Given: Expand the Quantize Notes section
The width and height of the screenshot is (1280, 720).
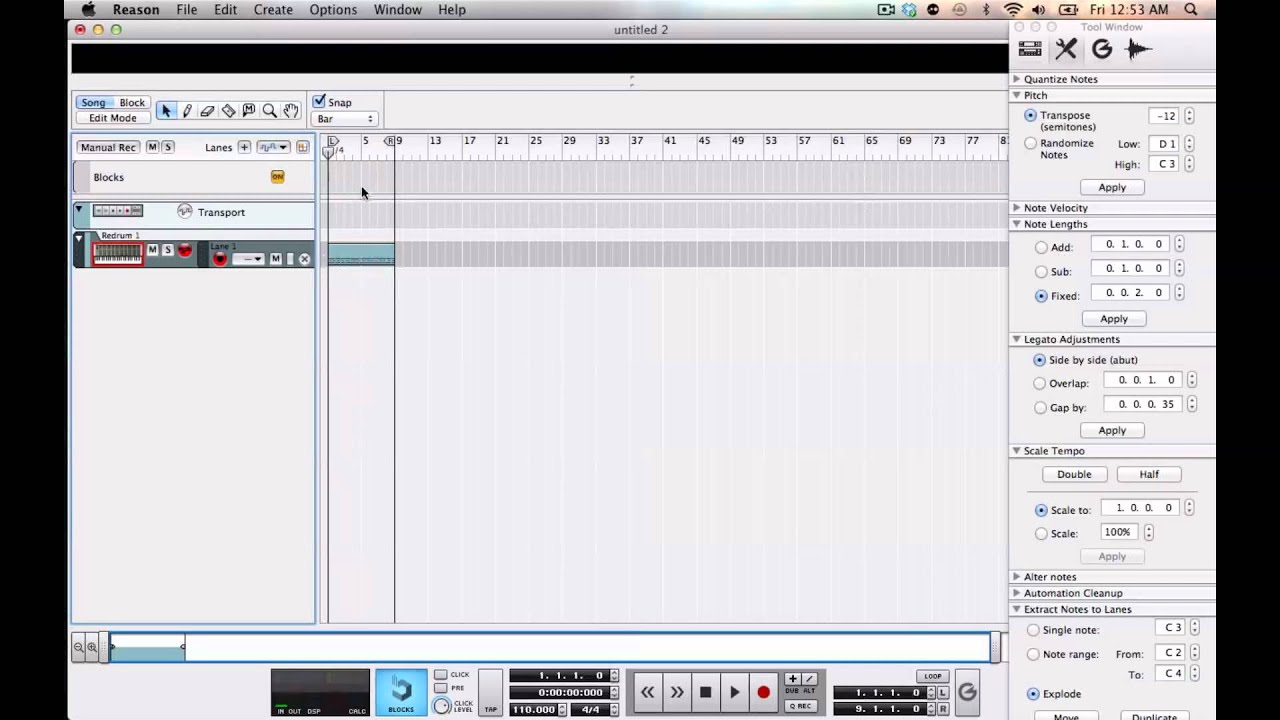Looking at the screenshot, I should point(1016,79).
